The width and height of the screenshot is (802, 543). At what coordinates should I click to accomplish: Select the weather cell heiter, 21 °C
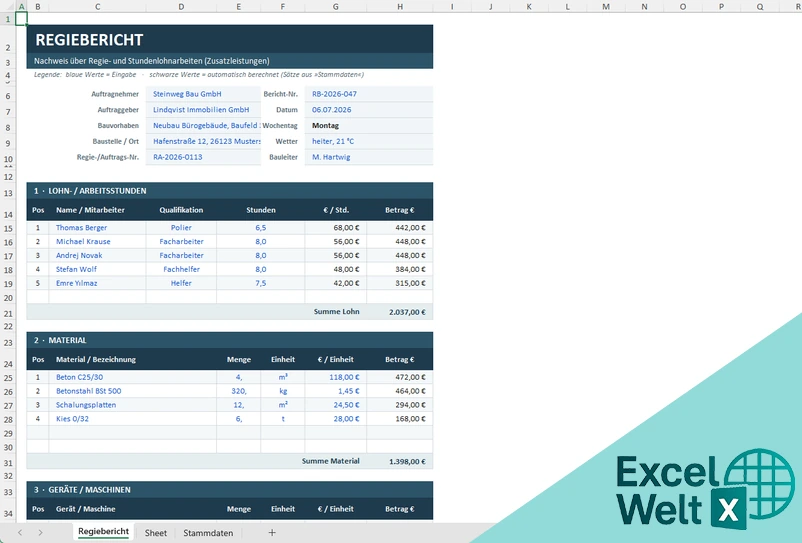369,142
